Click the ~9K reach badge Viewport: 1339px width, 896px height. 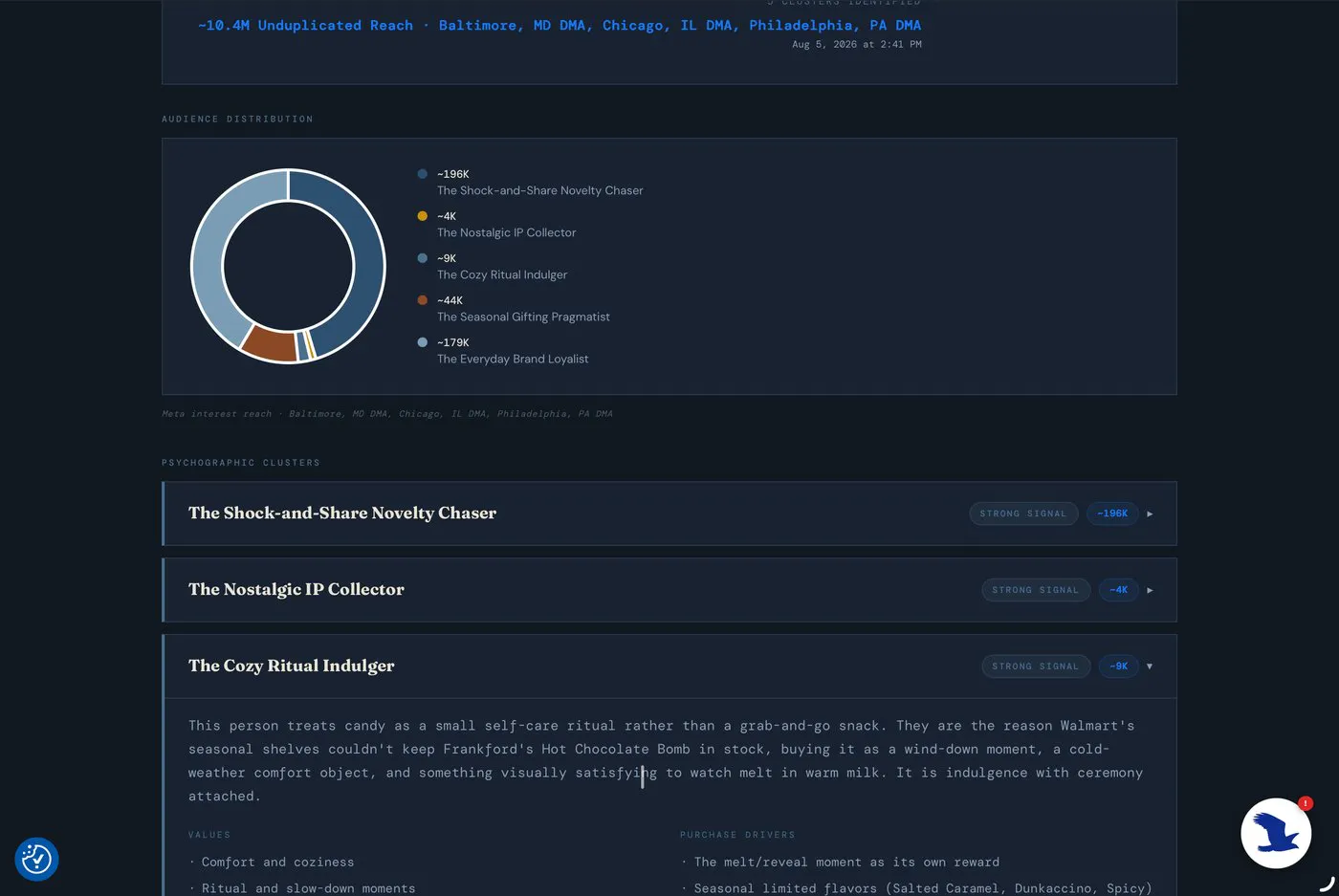pyautogui.click(x=1119, y=667)
